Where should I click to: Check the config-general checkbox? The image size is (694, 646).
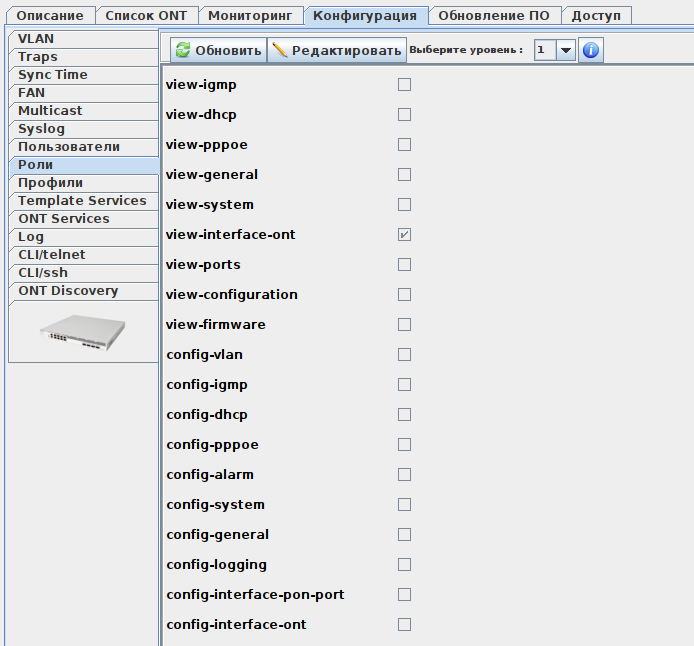404,534
